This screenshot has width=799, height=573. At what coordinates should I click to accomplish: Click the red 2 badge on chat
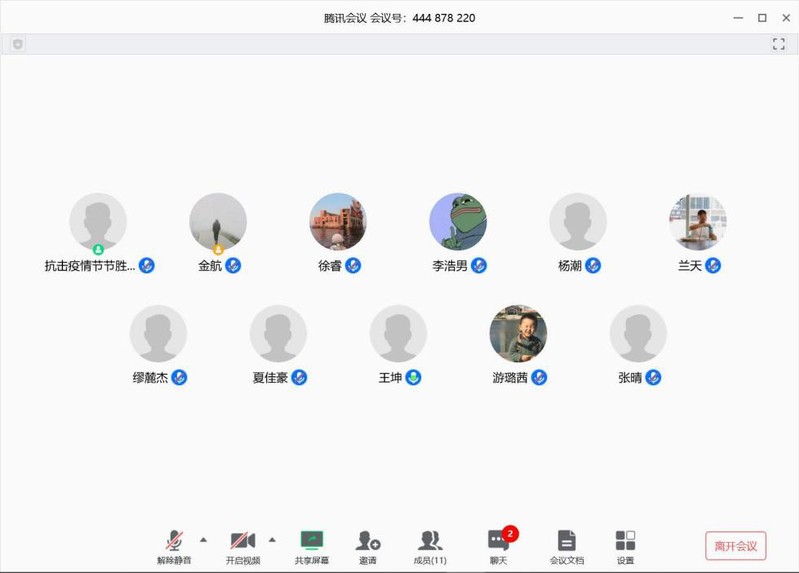510,534
